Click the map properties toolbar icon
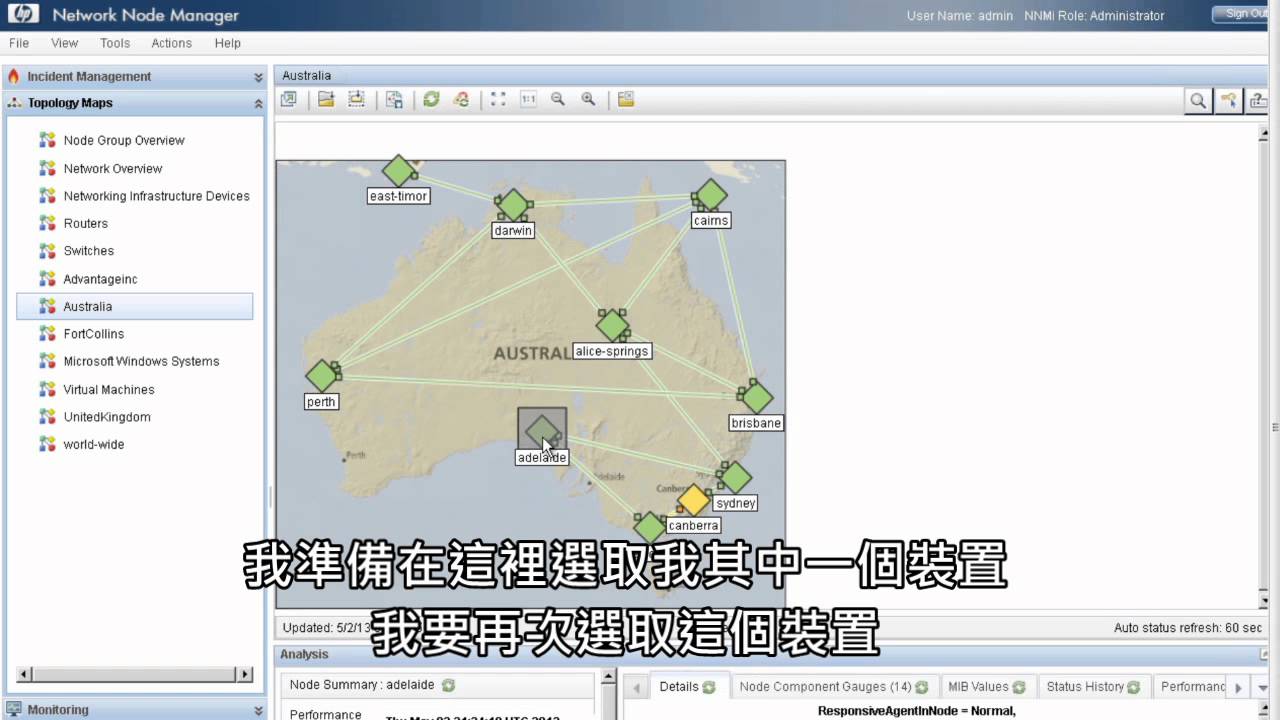Image resolution: width=1280 pixels, height=720 pixels. tap(395, 99)
